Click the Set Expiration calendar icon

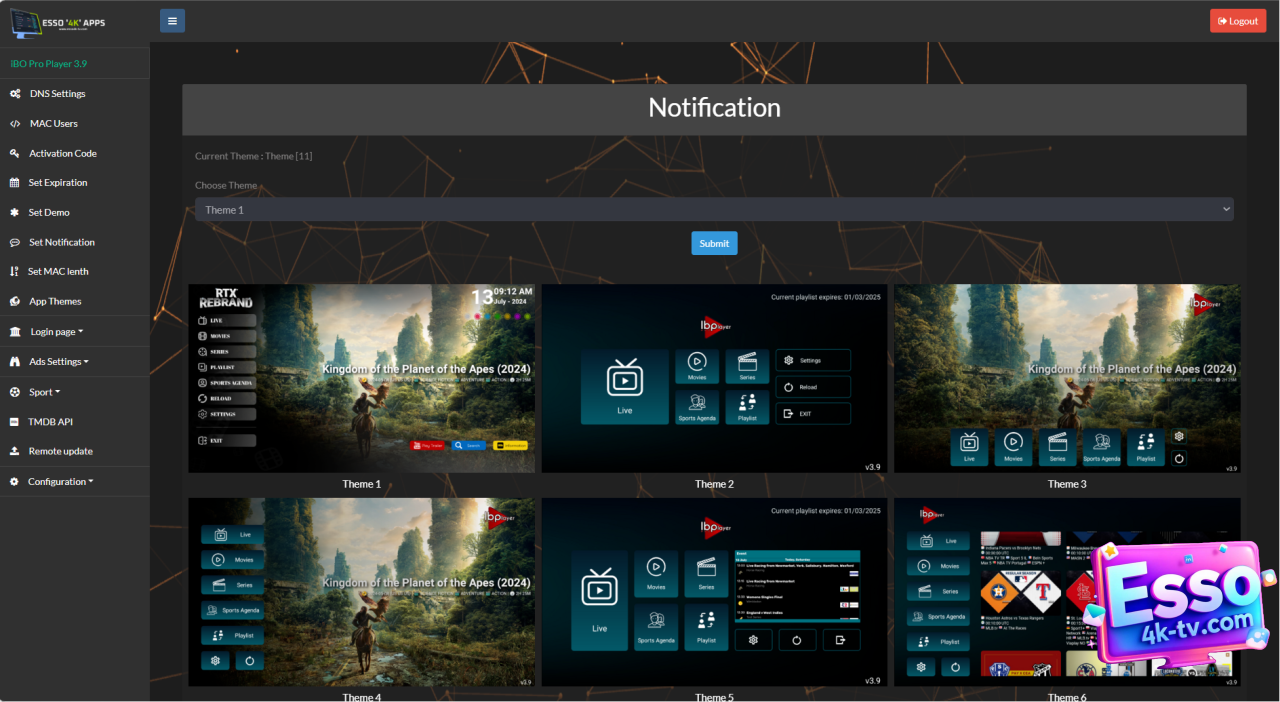point(15,183)
